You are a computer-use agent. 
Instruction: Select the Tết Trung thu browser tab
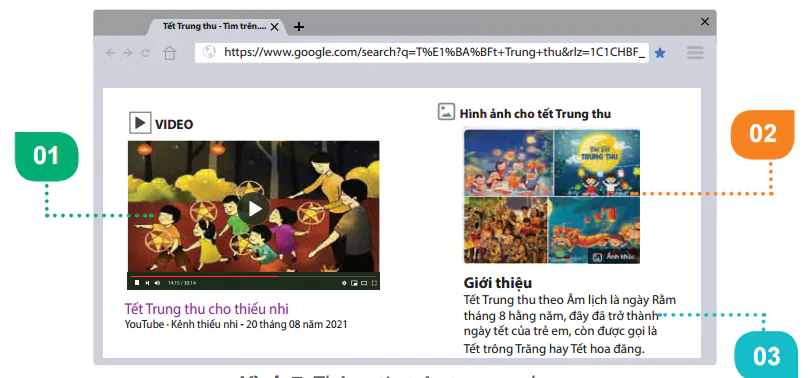(215, 26)
